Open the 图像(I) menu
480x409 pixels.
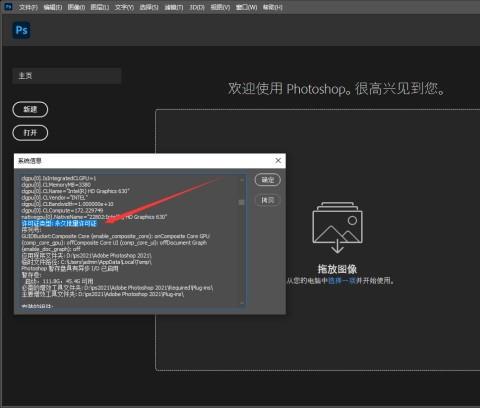coord(76,7)
